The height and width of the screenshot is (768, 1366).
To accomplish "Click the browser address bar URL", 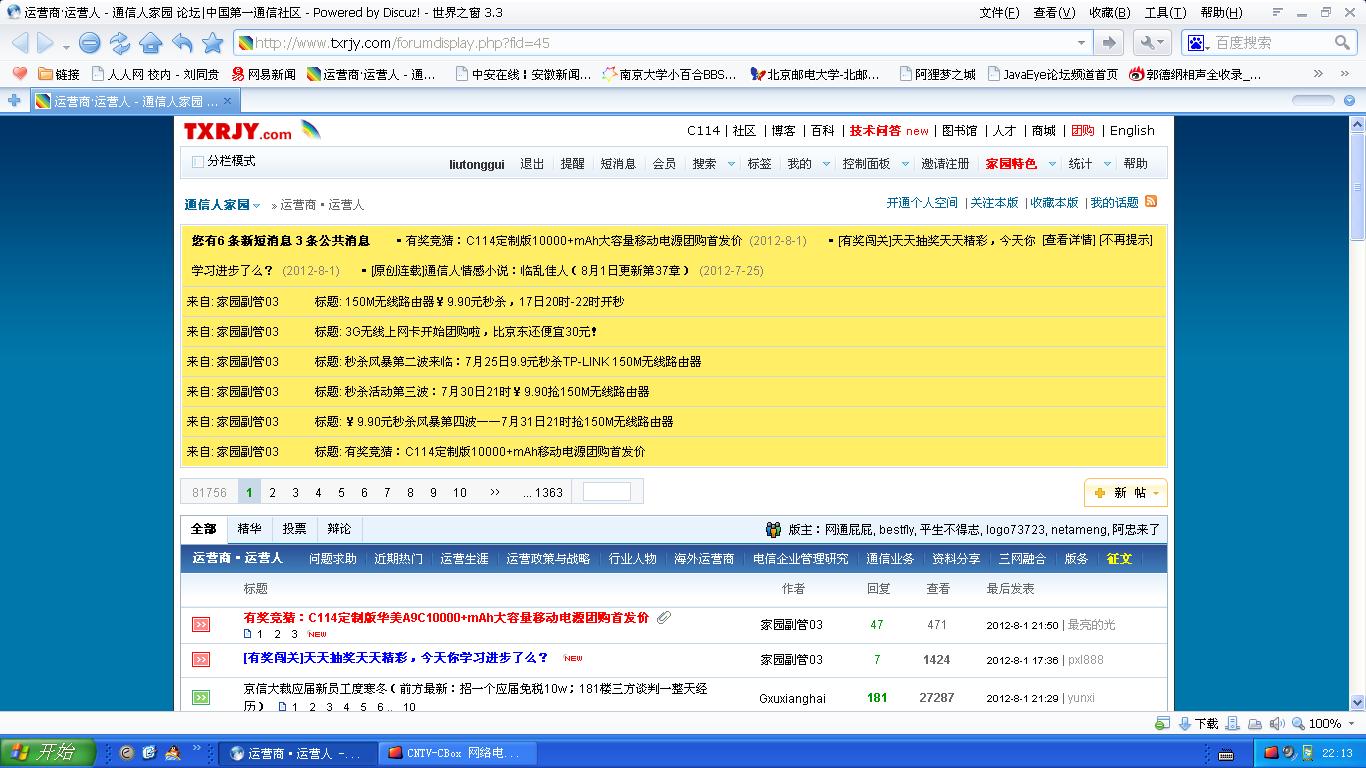I will (x=402, y=43).
